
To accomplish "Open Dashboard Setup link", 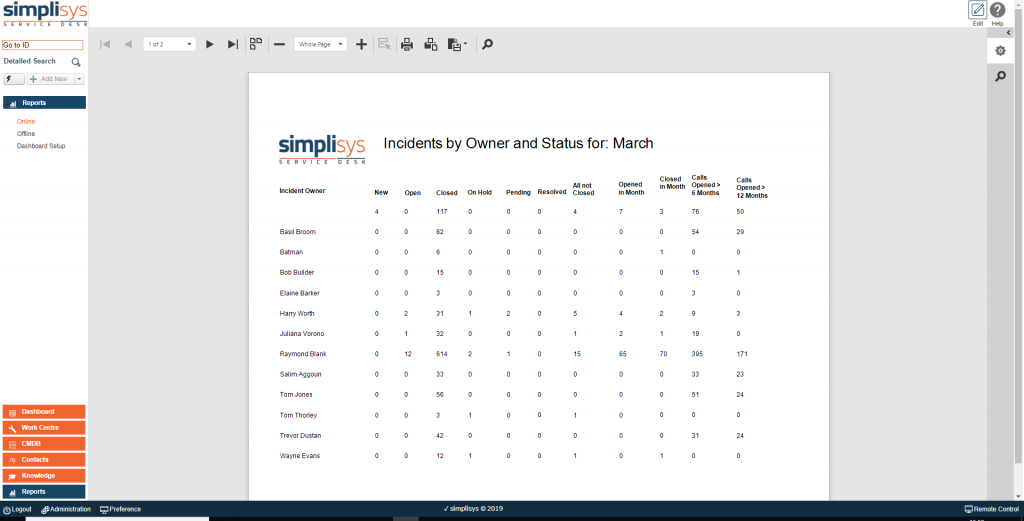I will click(x=41, y=146).
